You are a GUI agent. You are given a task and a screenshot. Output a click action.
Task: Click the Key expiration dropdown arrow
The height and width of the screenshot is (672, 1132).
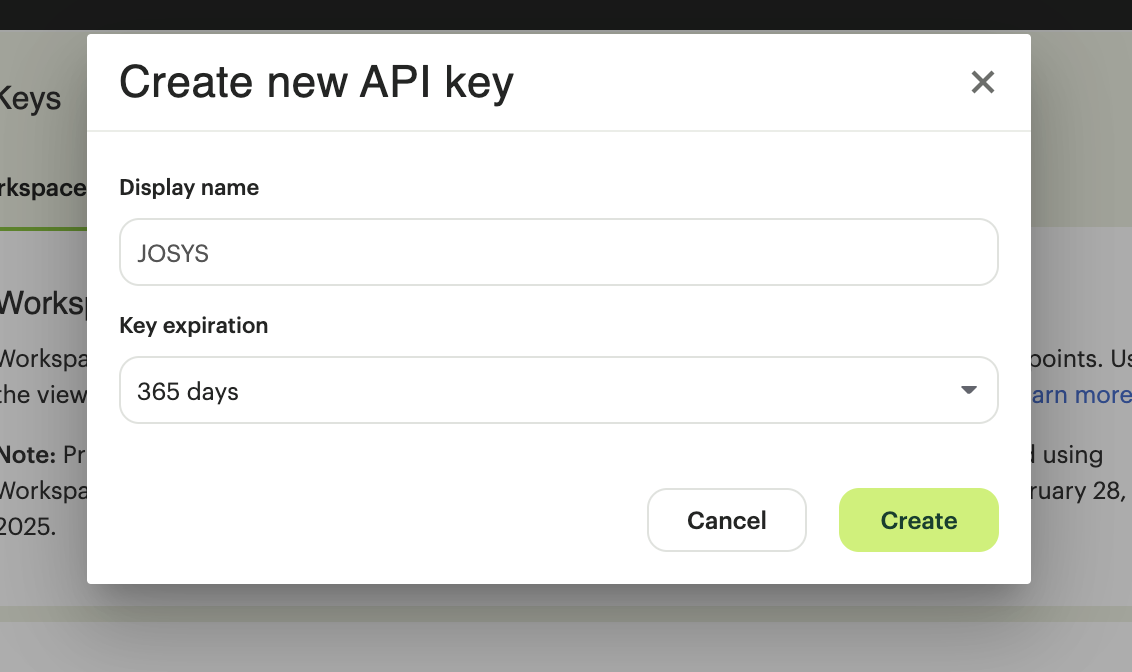pyautogui.click(x=968, y=390)
